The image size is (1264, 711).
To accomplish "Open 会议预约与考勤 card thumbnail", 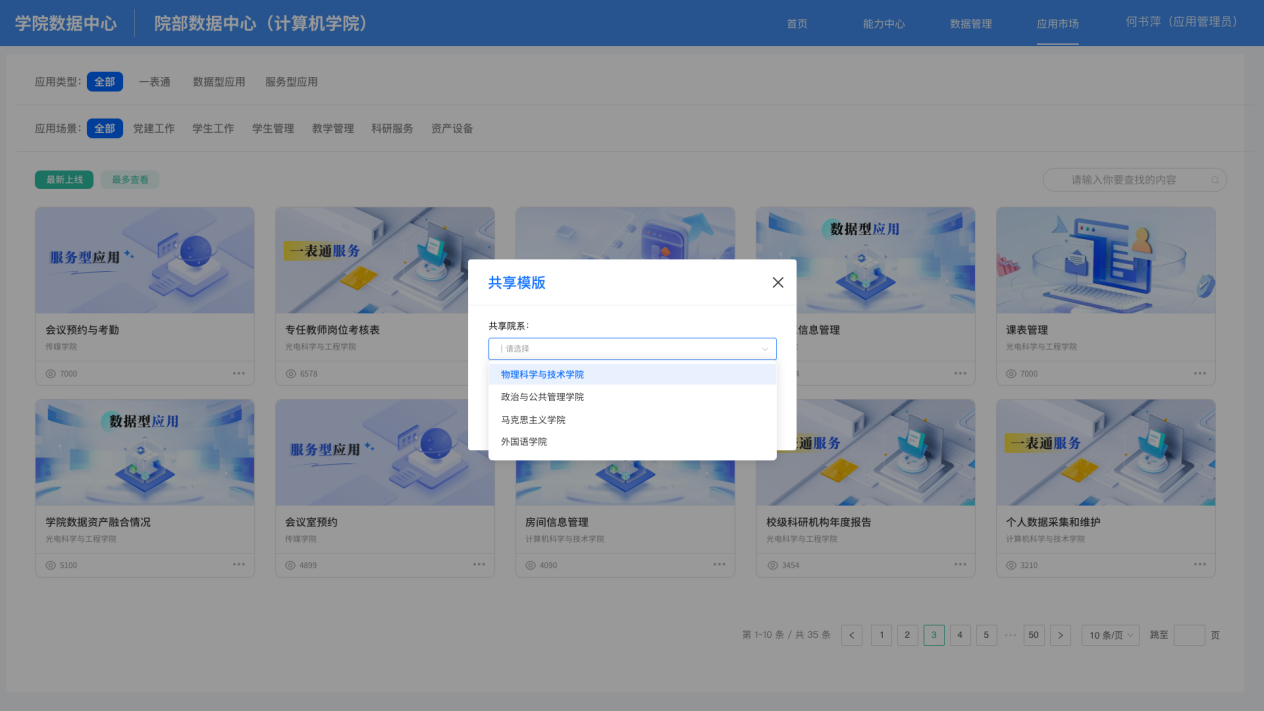I will 145,260.
